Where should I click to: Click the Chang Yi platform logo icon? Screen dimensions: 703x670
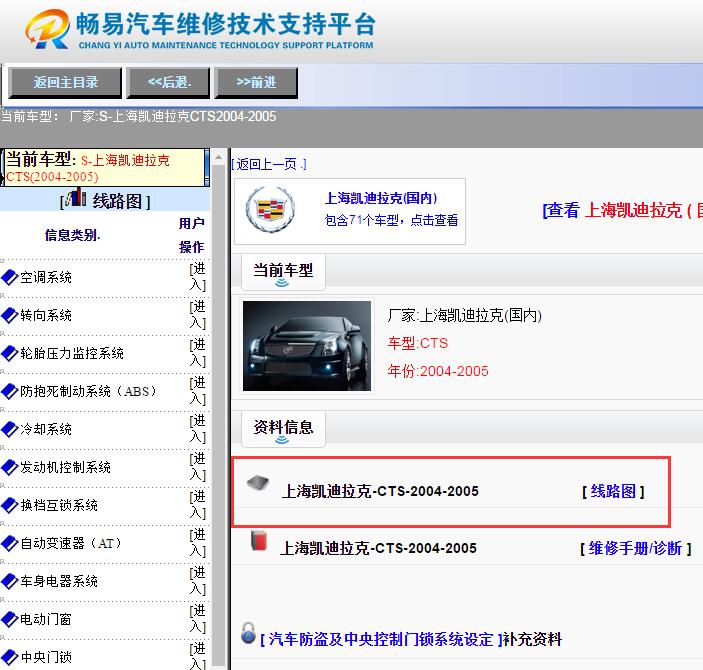pyautogui.click(x=48, y=29)
